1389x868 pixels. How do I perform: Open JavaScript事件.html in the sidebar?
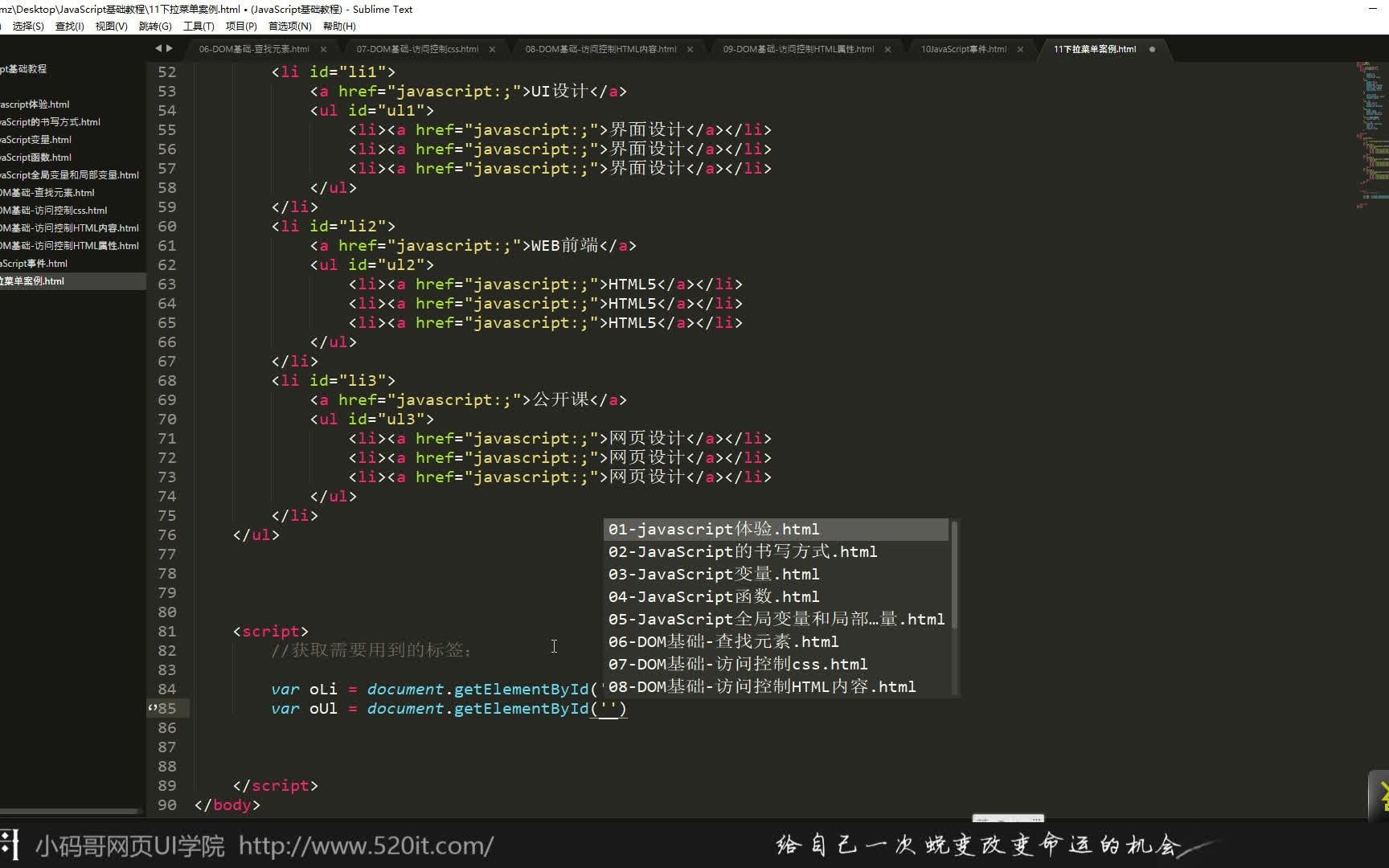tap(34, 264)
